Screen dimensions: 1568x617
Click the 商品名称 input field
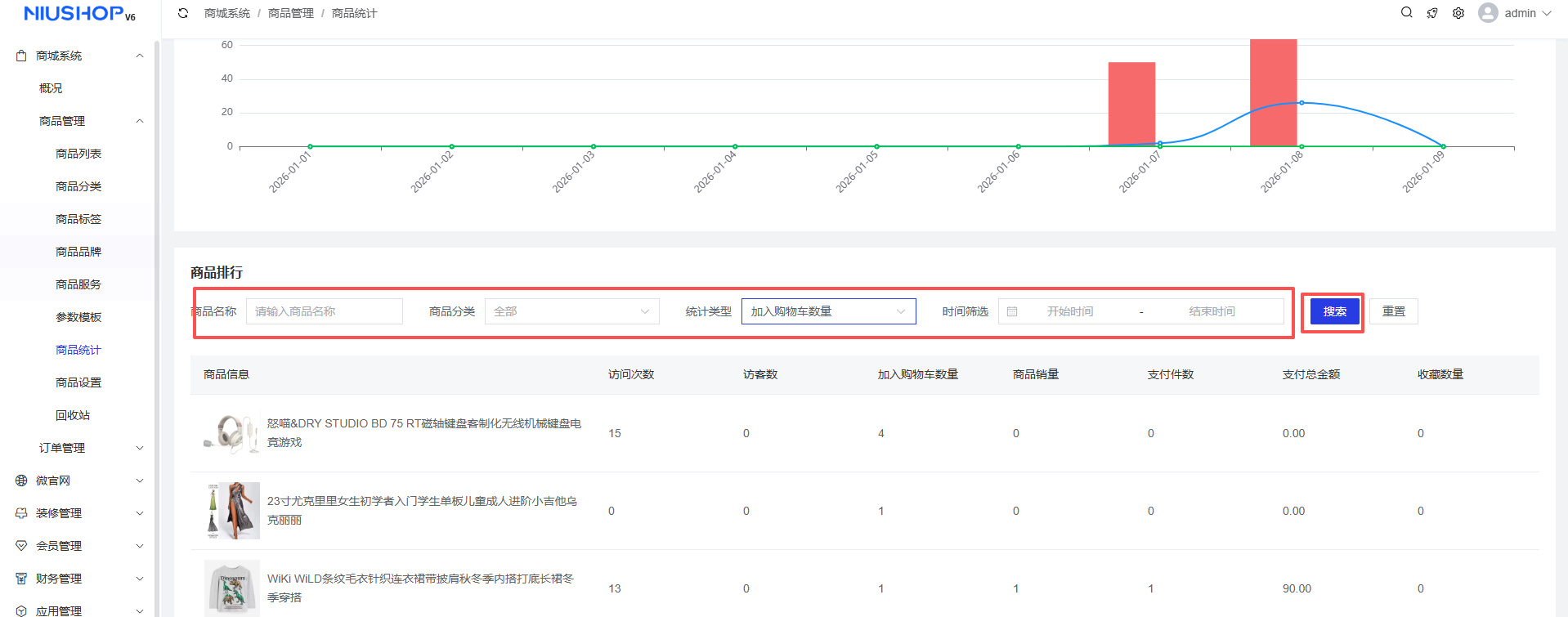324,311
